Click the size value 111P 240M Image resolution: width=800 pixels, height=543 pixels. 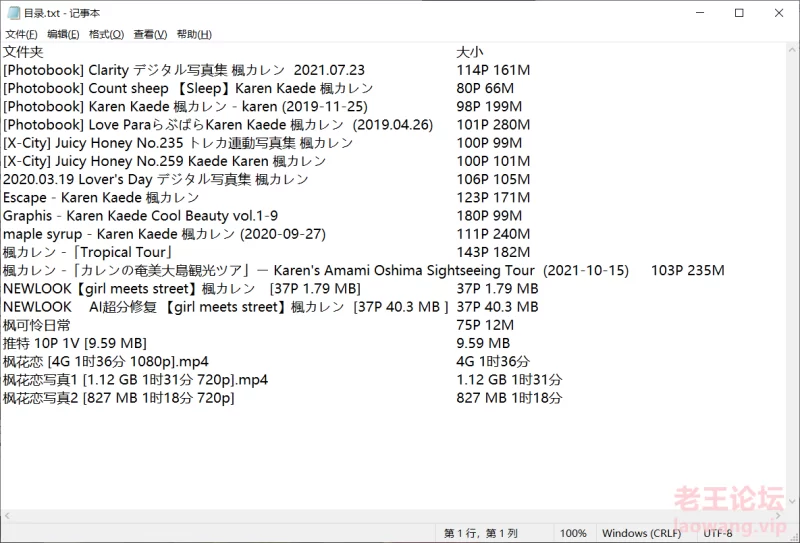pos(493,234)
